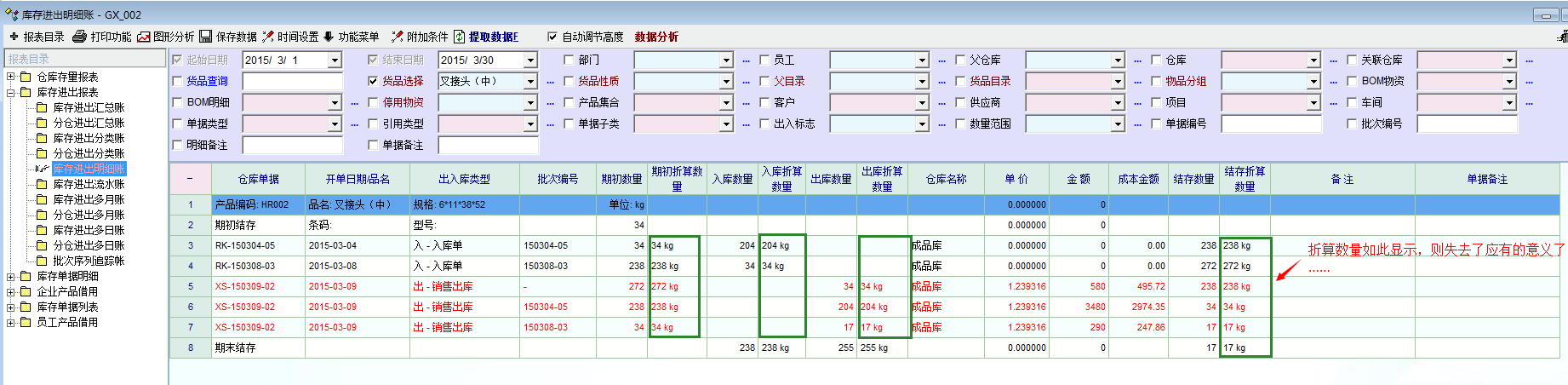Open the 货品选择 combo box arrow
Image resolution: width=1568 pixels, height=385 pixels.
click(530, 81)
